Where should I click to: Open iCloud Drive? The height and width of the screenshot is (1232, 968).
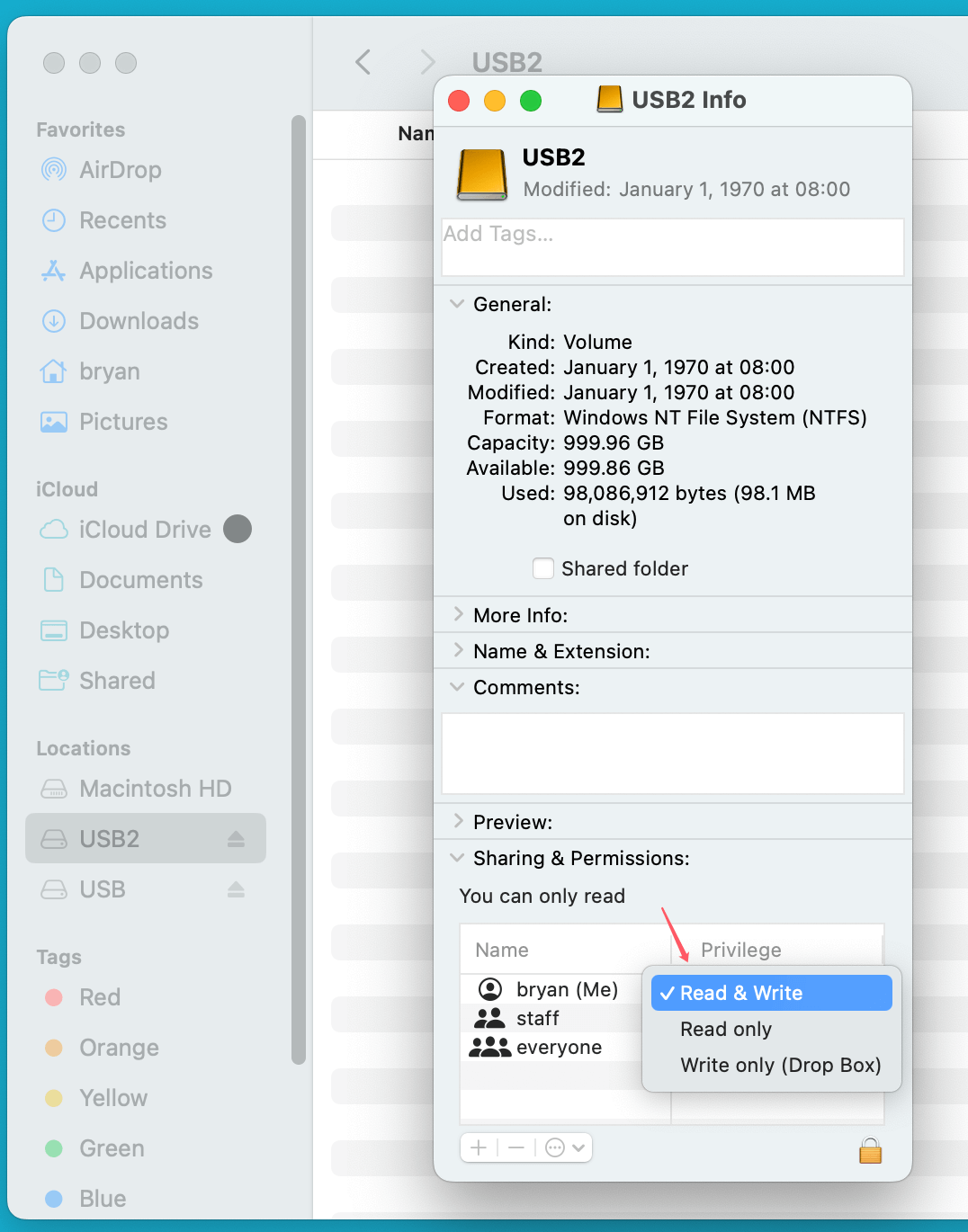pyautogui.click(x=143, y=530)
